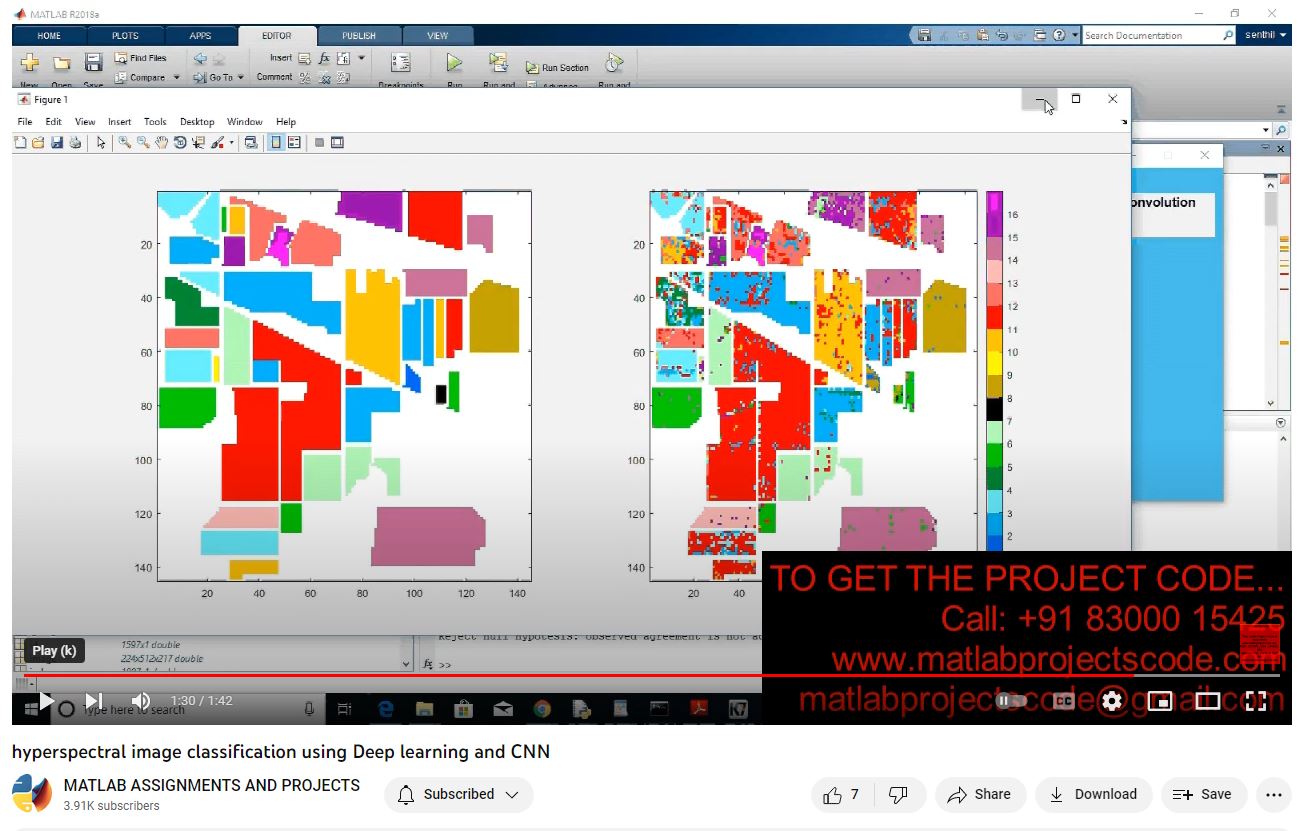The image size is (1304, 831).
Task: Mute the video volume
Action: point(141,701)
